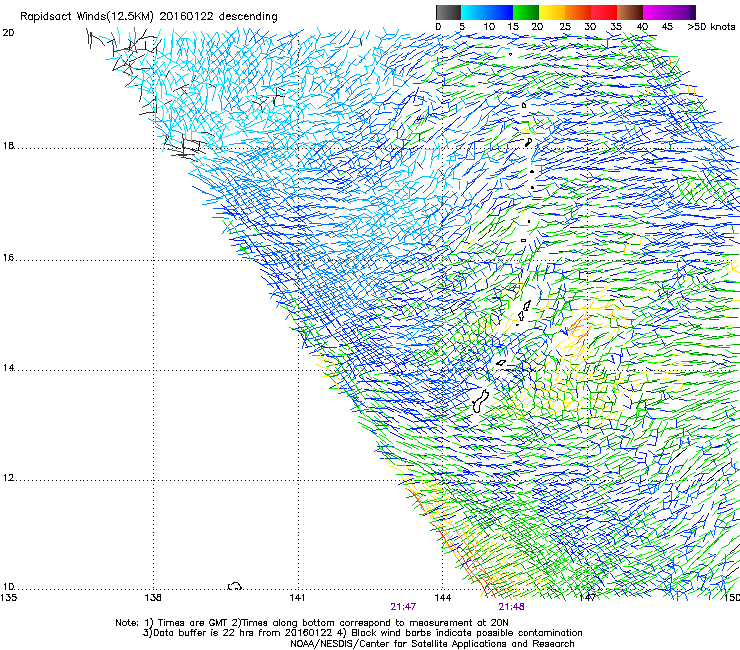Click longitude label '141' on bottom axis
740x650 pixels.
297,598
